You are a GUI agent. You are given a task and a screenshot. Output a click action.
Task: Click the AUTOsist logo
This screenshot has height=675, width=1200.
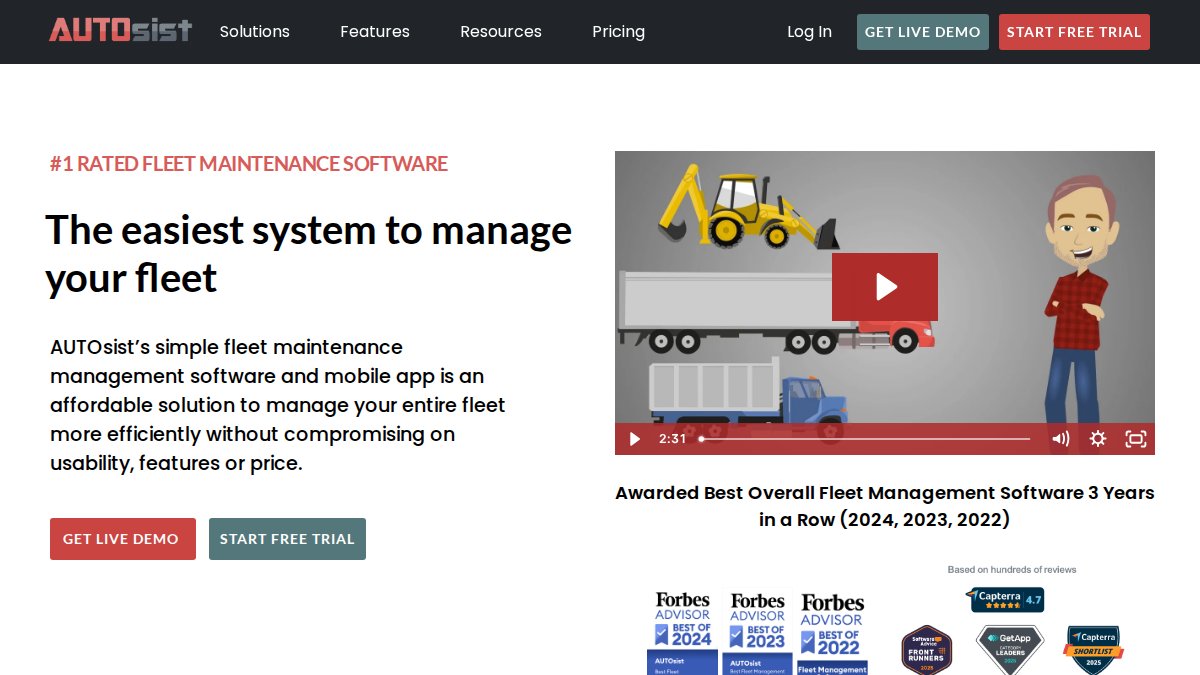tap(120, 30)
